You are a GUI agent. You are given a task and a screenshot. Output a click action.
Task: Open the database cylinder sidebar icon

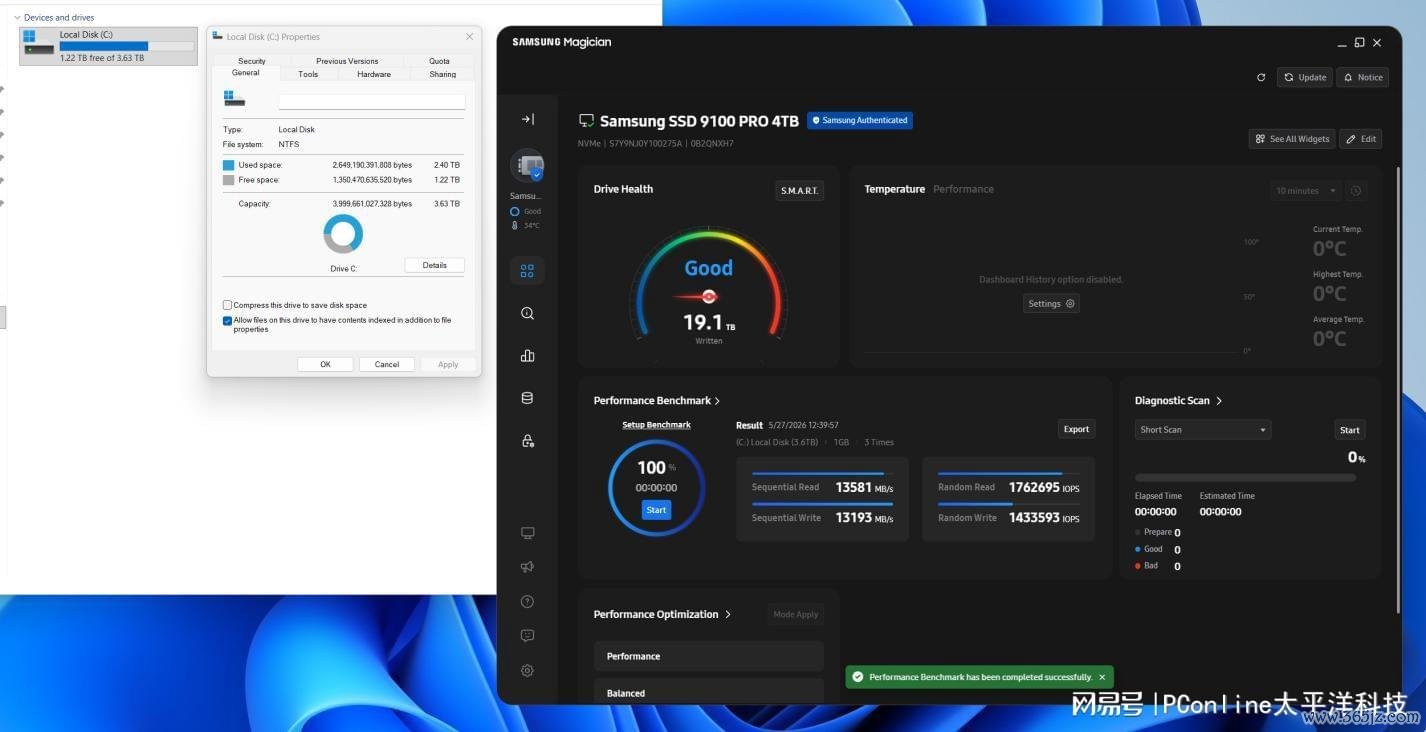point(527,398)
